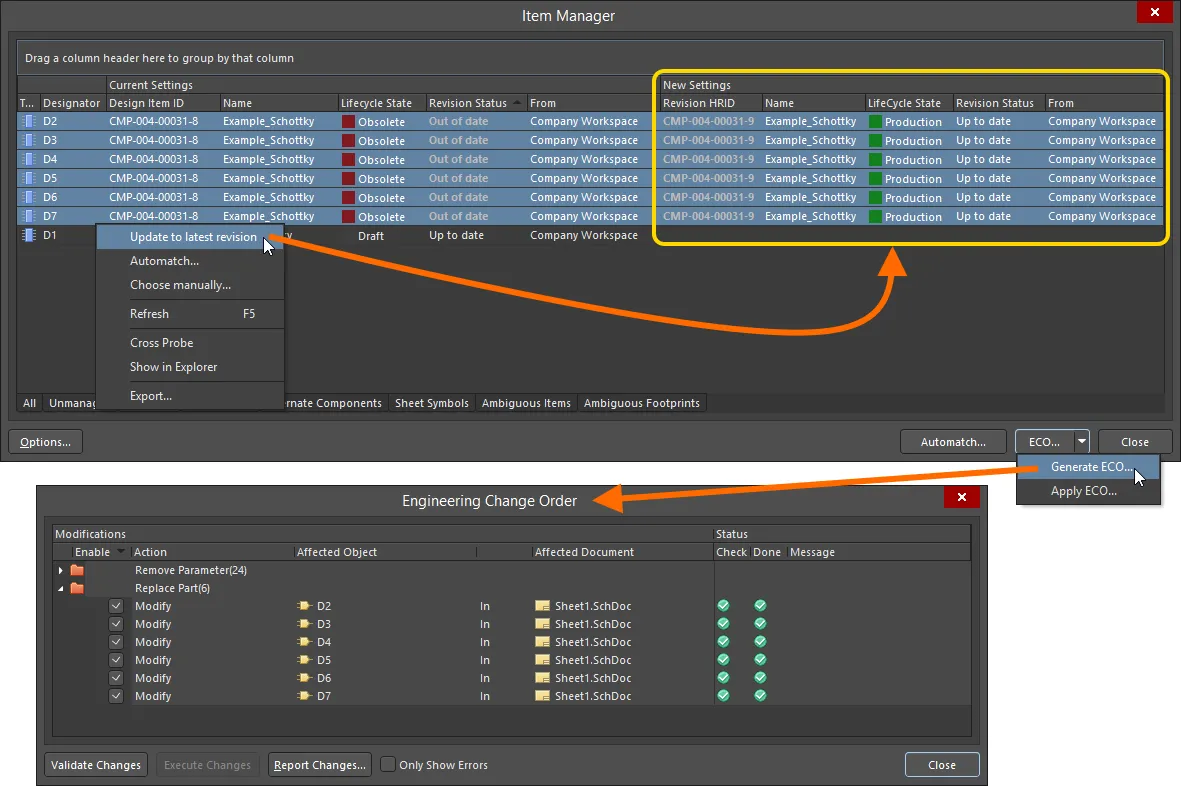Click the Done status icon for D2
The height and width of the screenshot is (786, 1181).
760,605
